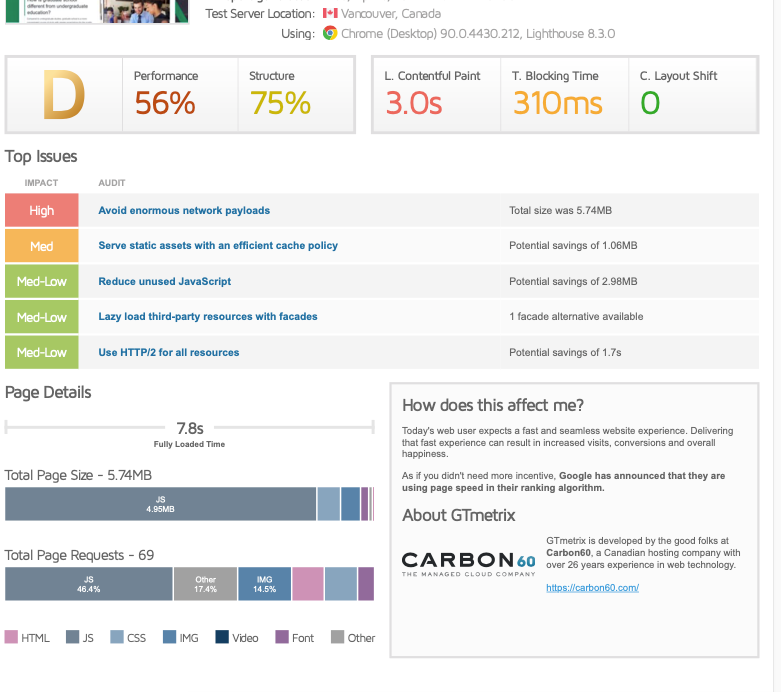The width and height of the screenshot is (781, 692).
Task: Click the IMG 14.5% requests bar segment
Action: pyautogui.click(x=264, y=584)
